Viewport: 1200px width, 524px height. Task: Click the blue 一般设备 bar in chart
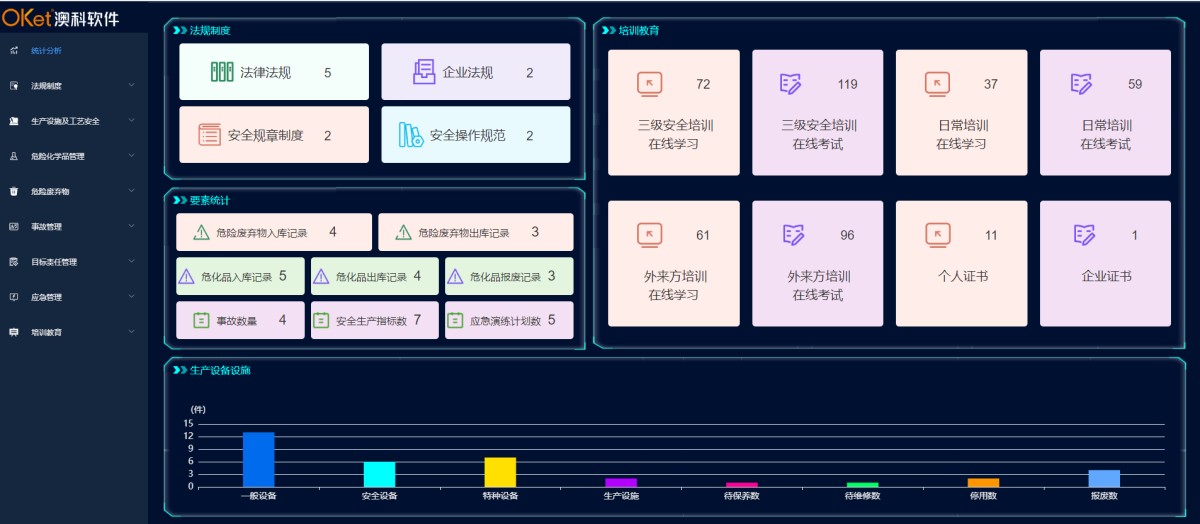(x=258, y=459)
